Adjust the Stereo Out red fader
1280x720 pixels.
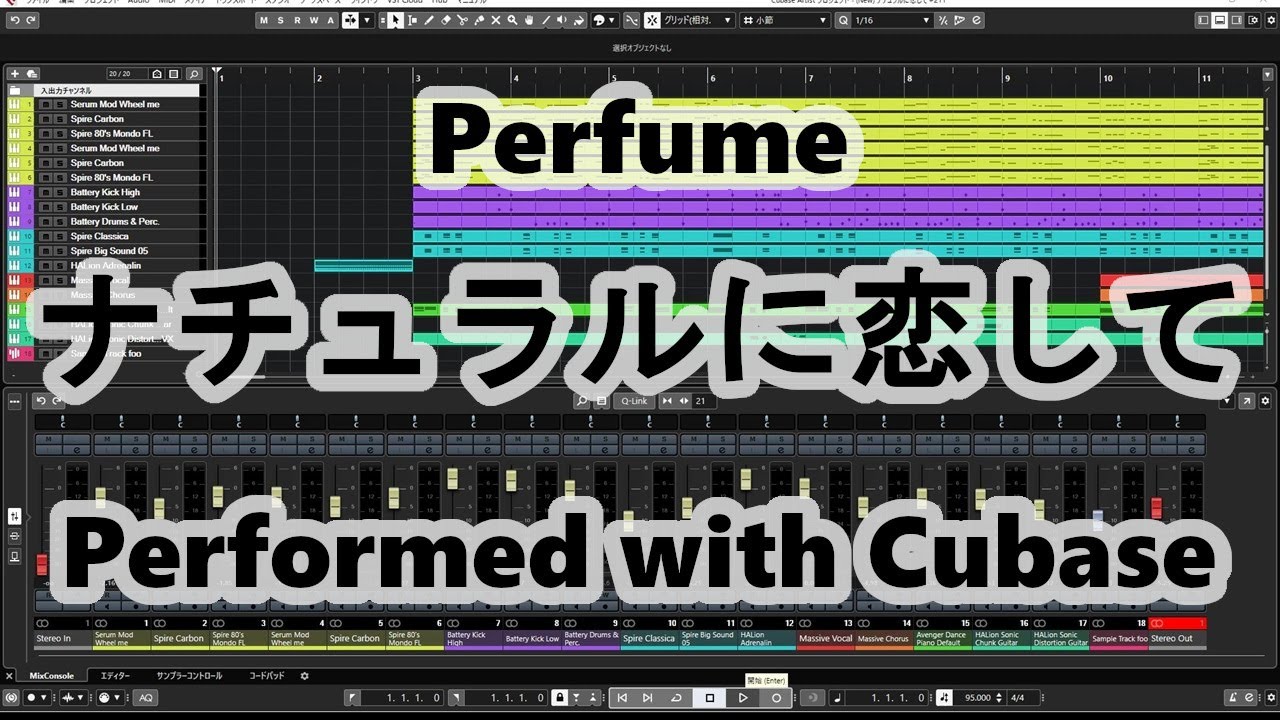[x=1157, y=507]
